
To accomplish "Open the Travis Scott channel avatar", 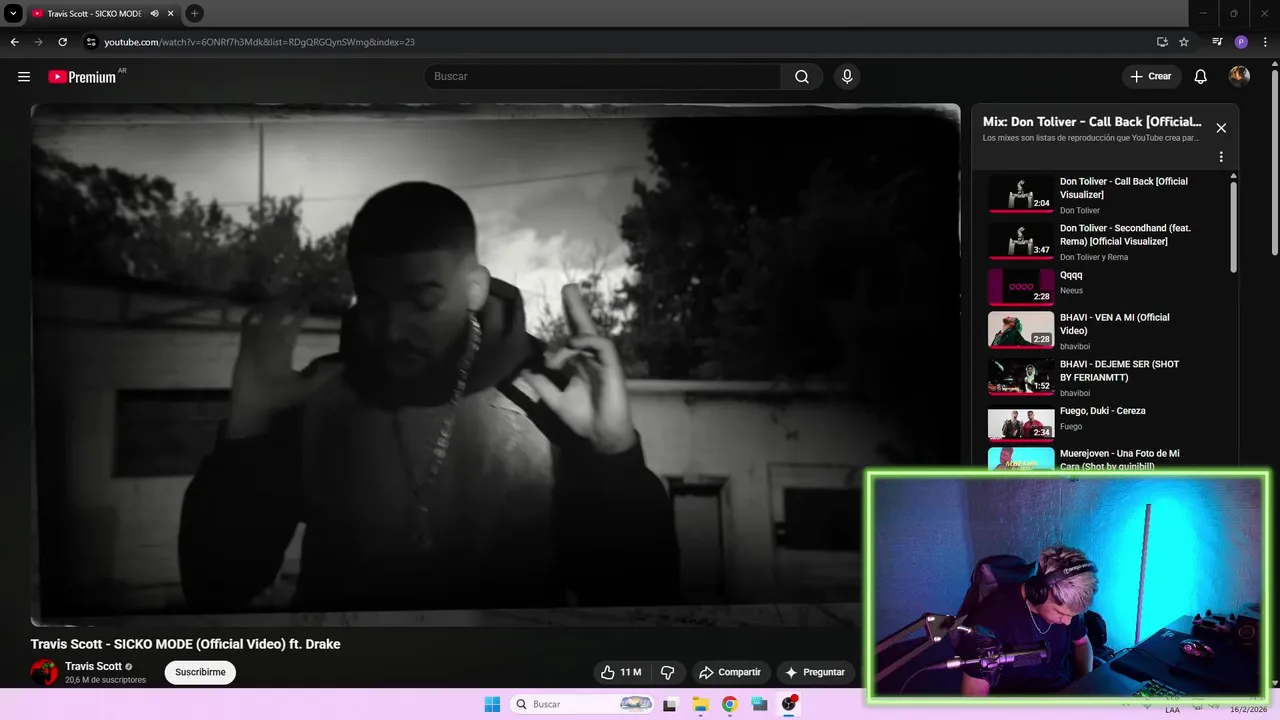I will 44,672.
